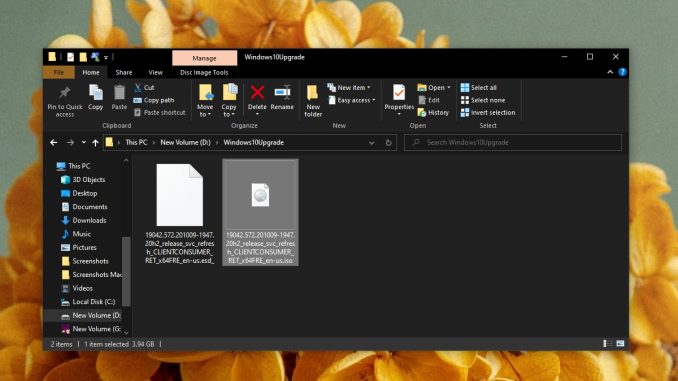Switch to large icons view in status bar
The image size is (678, 381).
pyautogui.click(x=620, y=344)
